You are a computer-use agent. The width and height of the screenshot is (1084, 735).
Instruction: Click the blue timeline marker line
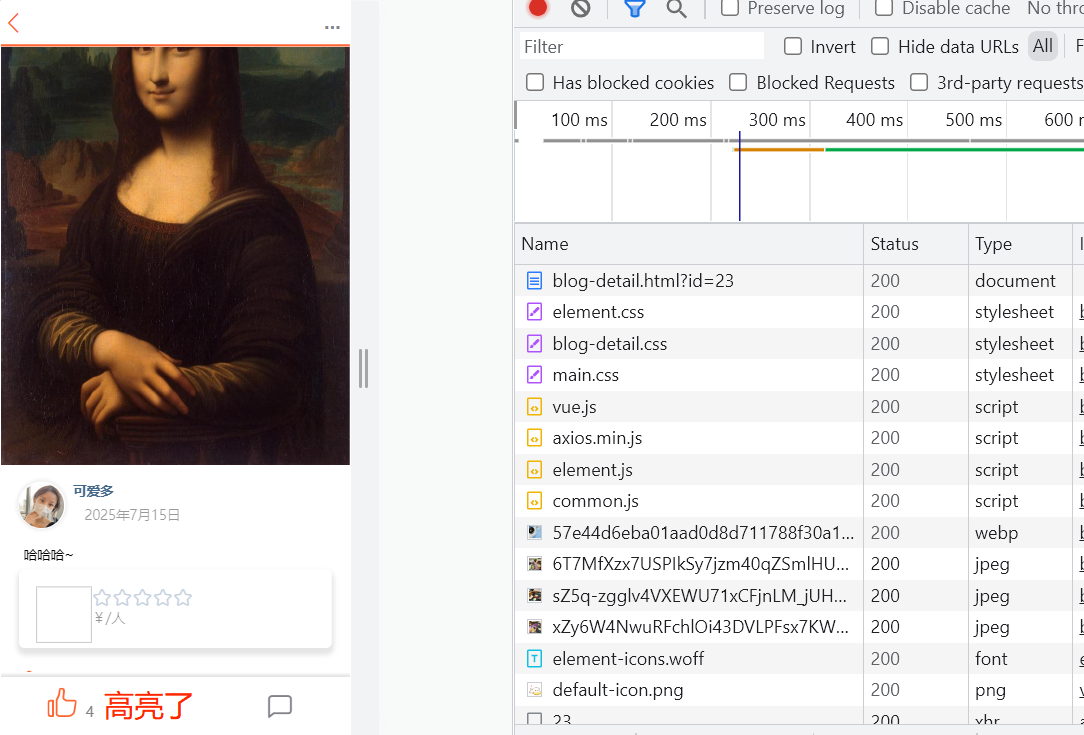[740, 176]
